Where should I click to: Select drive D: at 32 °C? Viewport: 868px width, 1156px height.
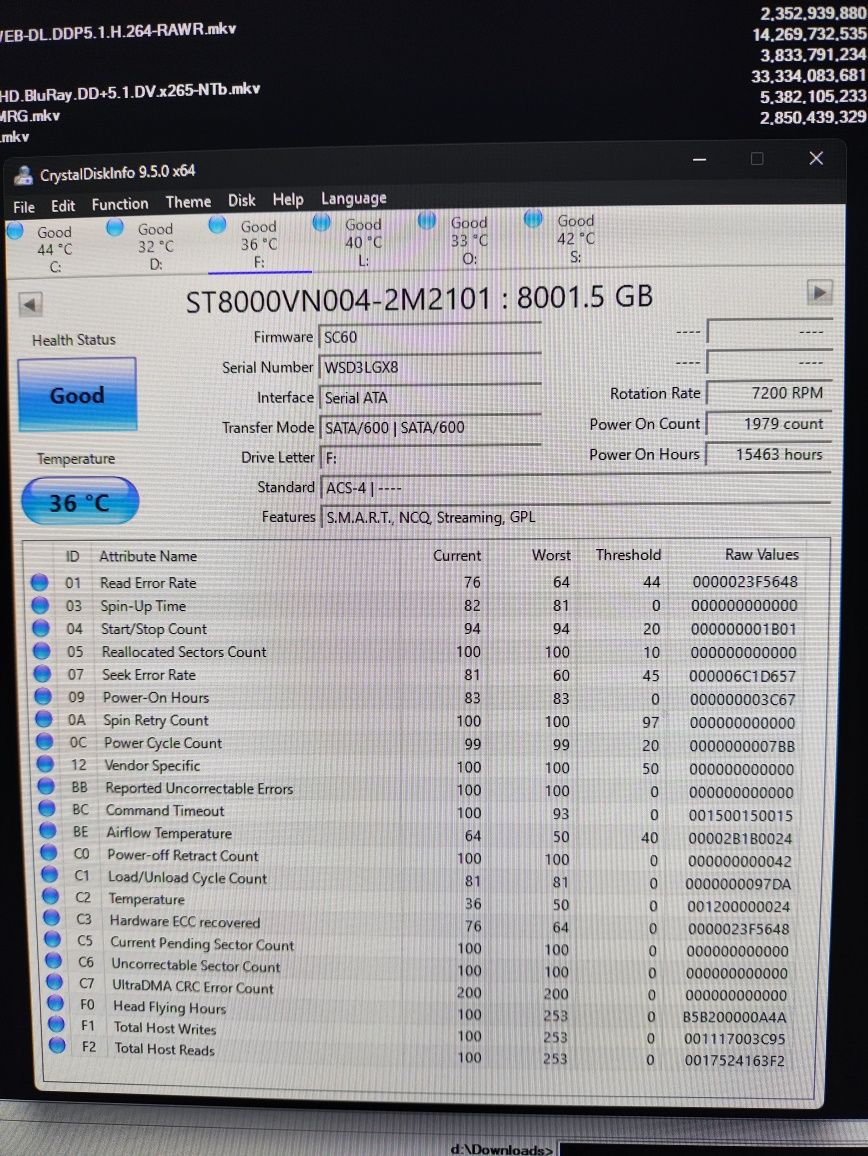coord(144,246)
